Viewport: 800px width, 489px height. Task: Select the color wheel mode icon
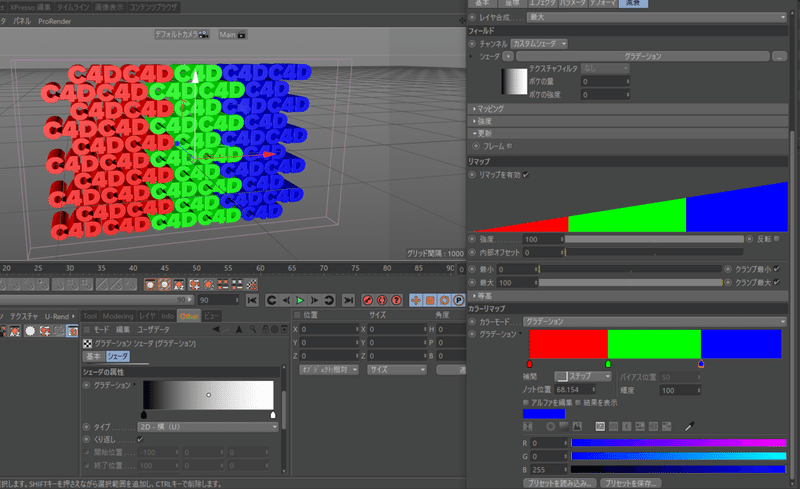pyautogui.click(x=551, y=426)
